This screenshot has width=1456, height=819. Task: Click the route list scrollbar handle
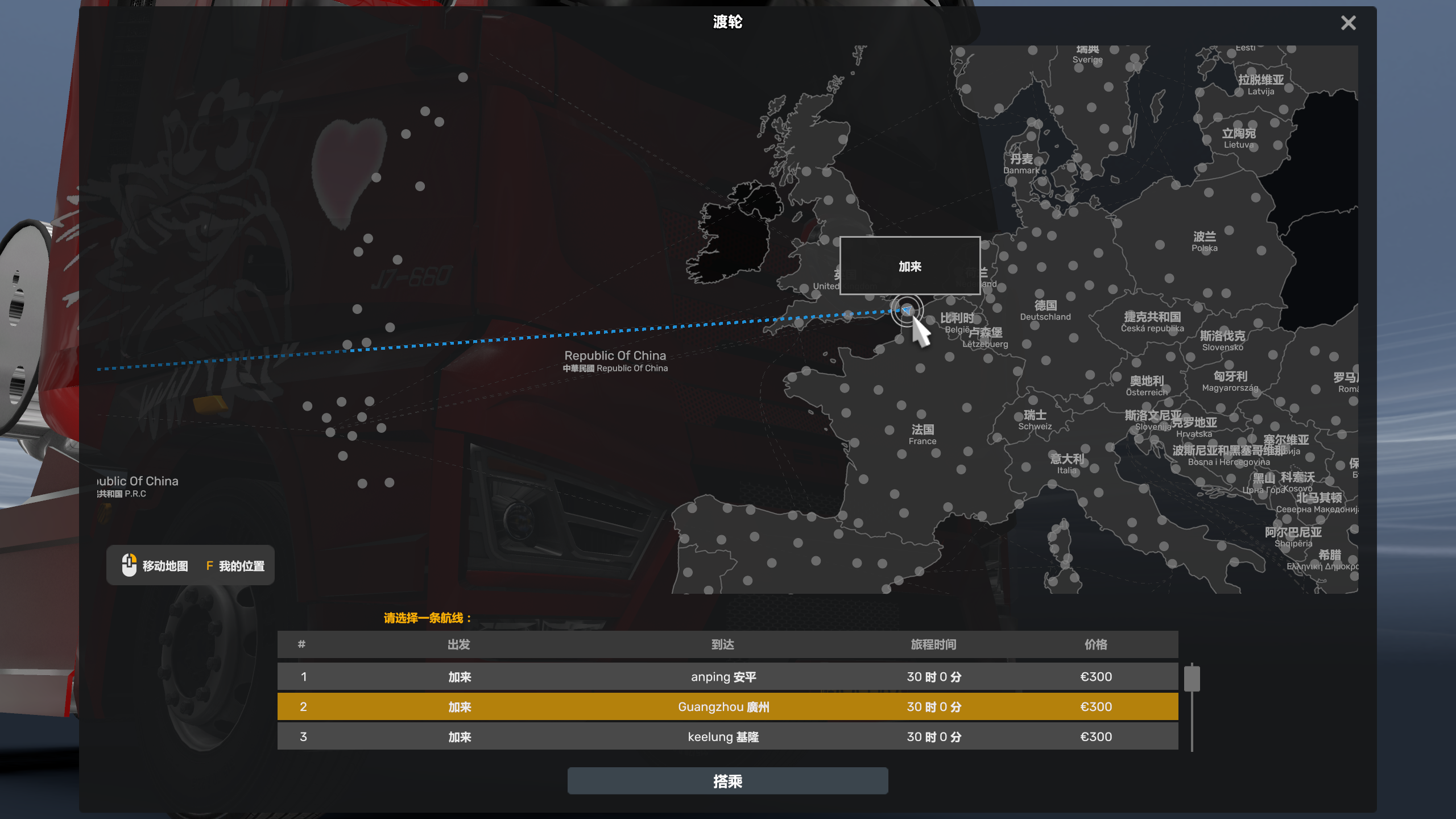[1192, 679]
